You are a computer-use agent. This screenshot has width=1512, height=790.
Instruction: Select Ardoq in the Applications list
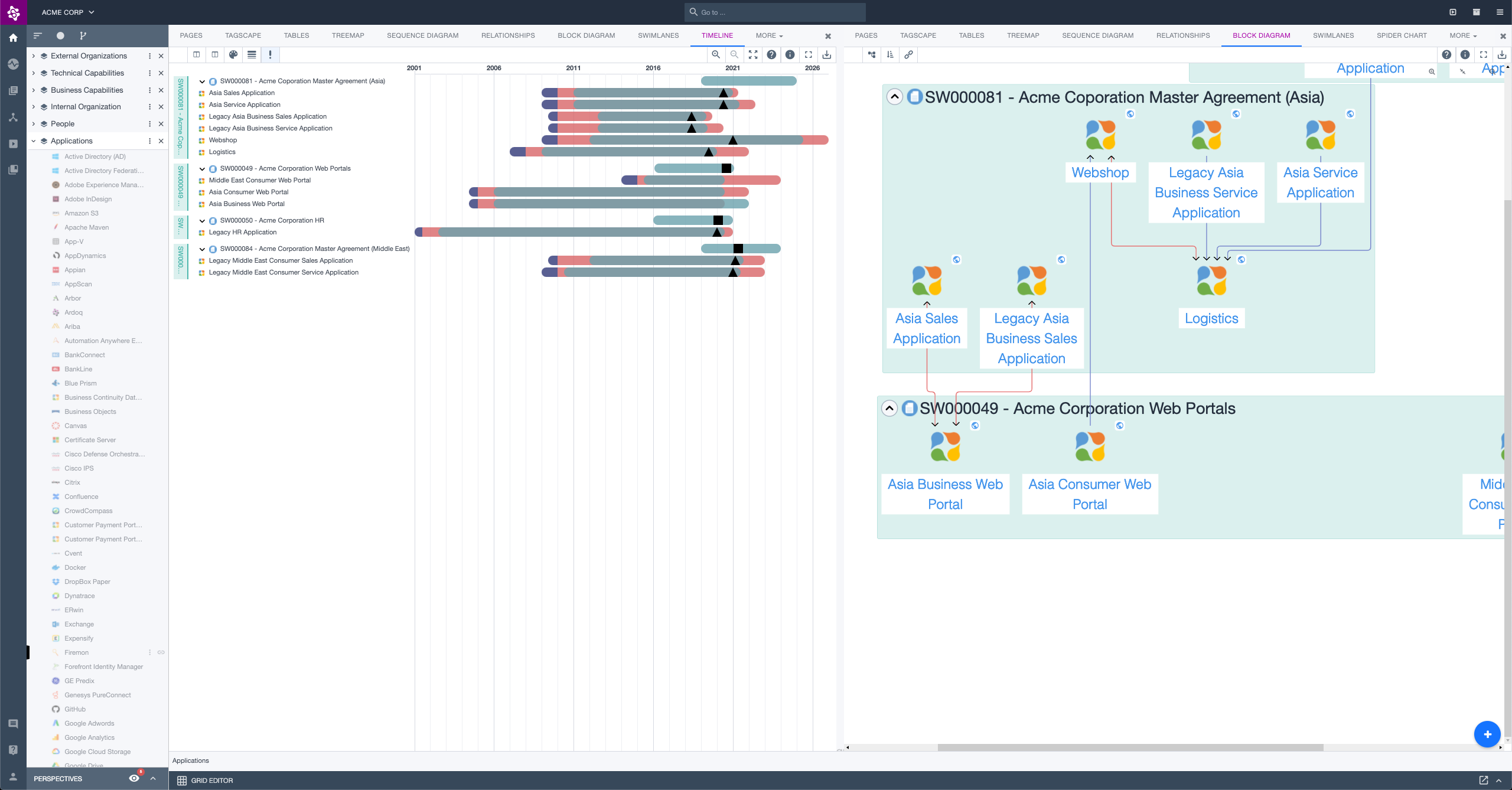click(x=73, y=312)
